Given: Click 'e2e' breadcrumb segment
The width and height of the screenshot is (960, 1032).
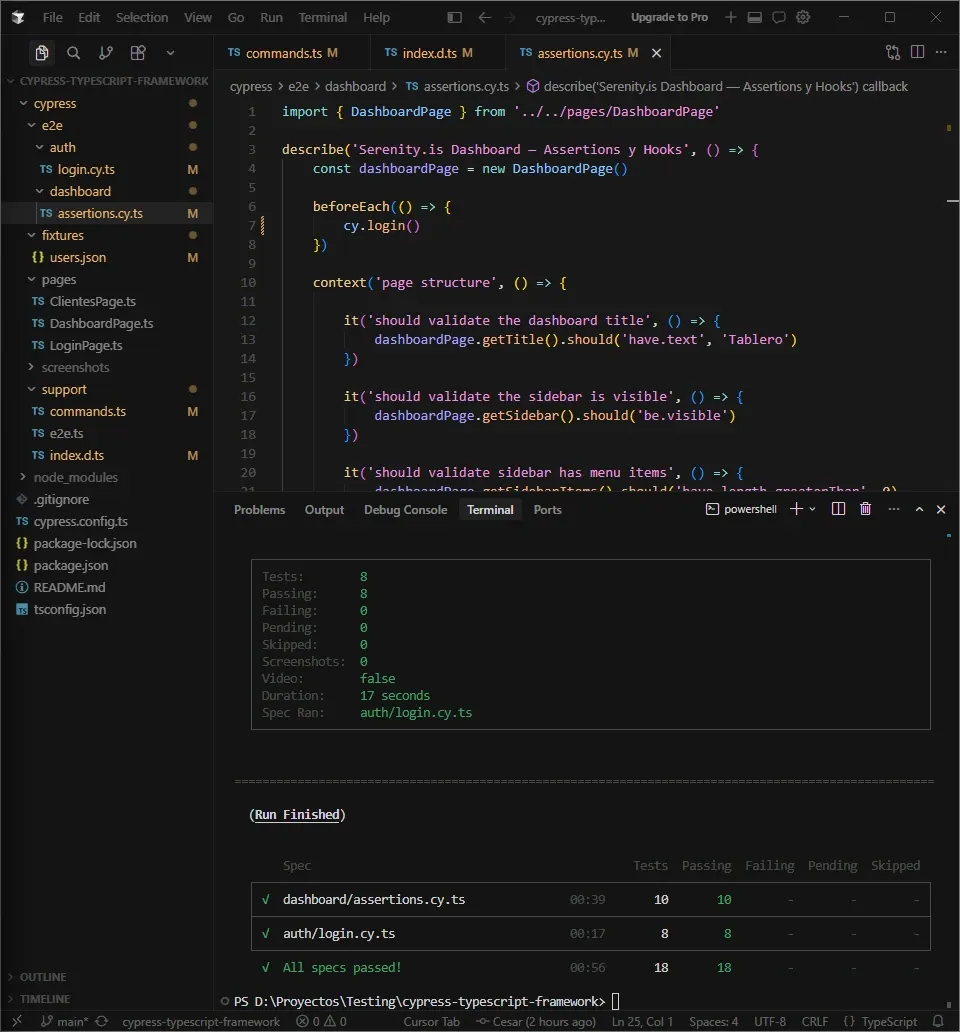Looking at the screenshot, I should click(x=298, y=86).
